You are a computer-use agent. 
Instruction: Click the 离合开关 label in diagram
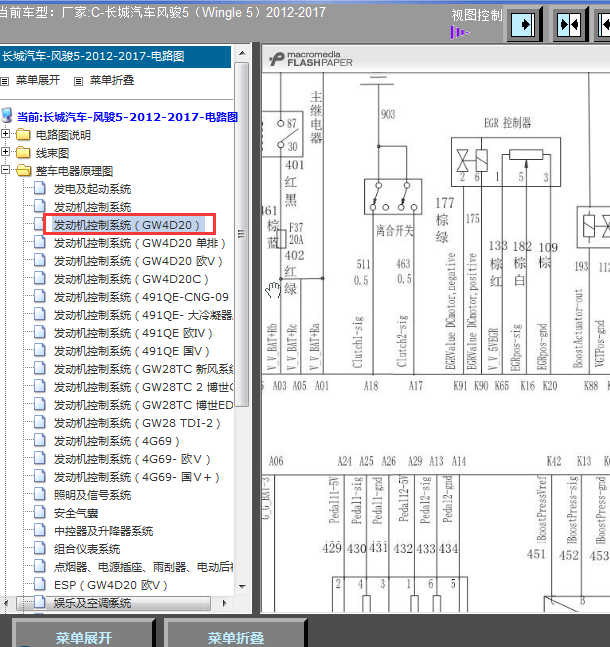tap(395, 230)
